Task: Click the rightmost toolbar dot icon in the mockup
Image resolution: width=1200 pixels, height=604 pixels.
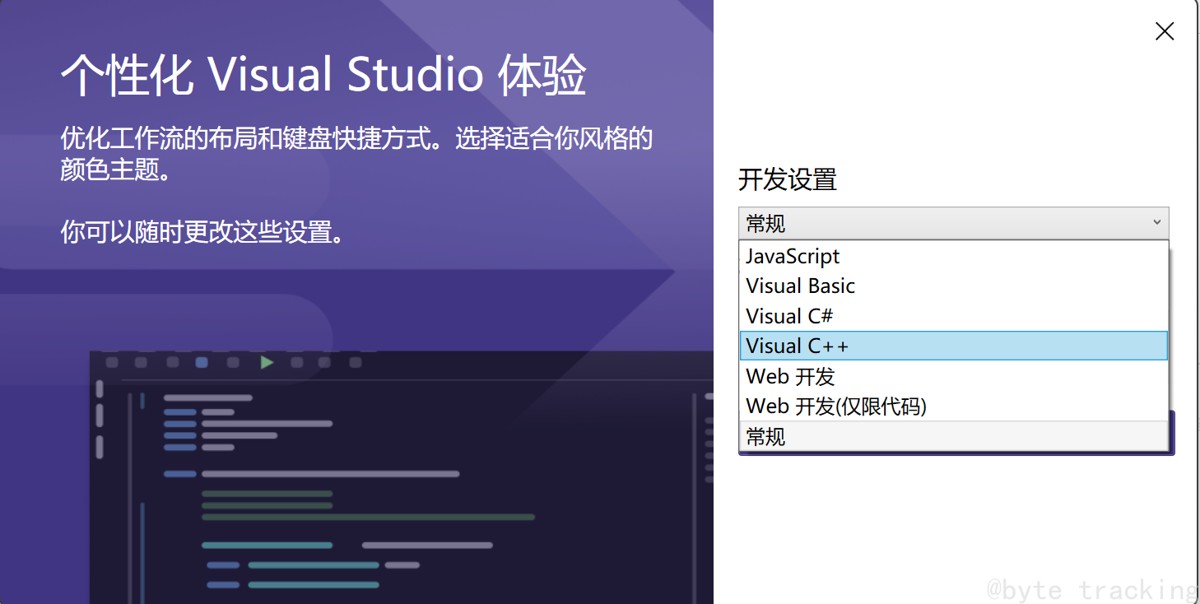Action: [356, 362]
